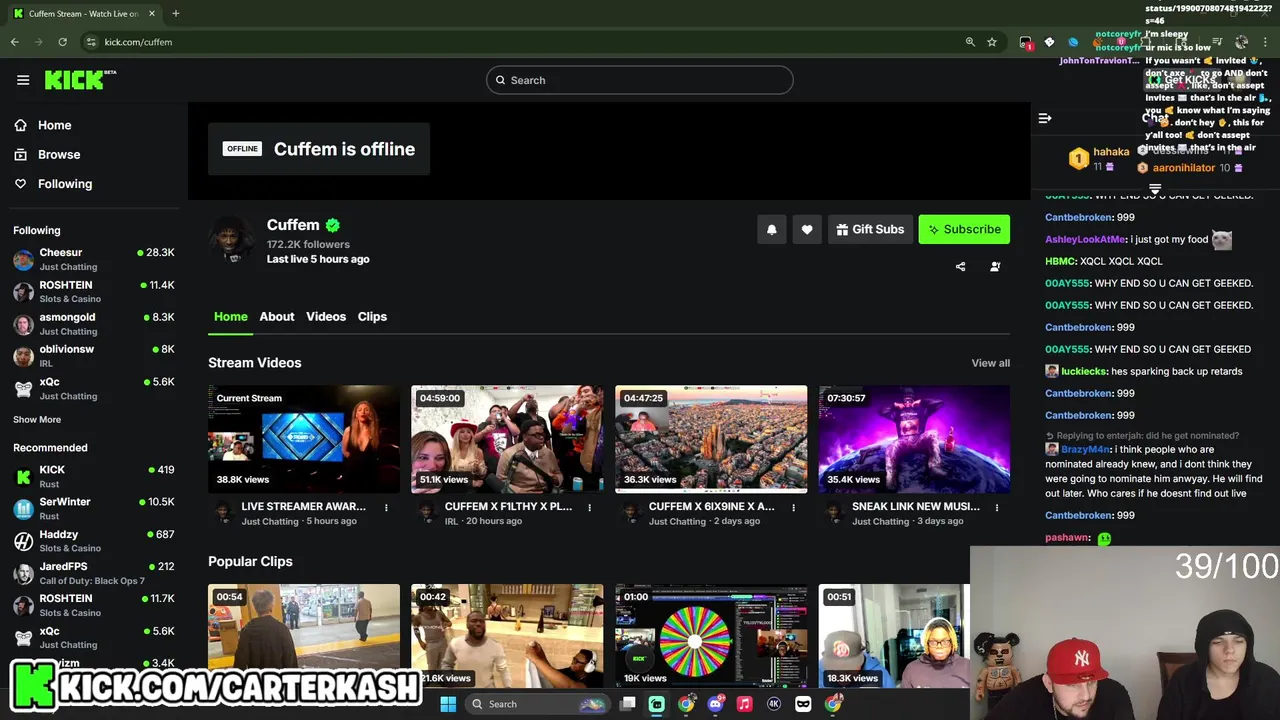
Task: Close the Cuffem Stream browser tab
Action: 152,14
